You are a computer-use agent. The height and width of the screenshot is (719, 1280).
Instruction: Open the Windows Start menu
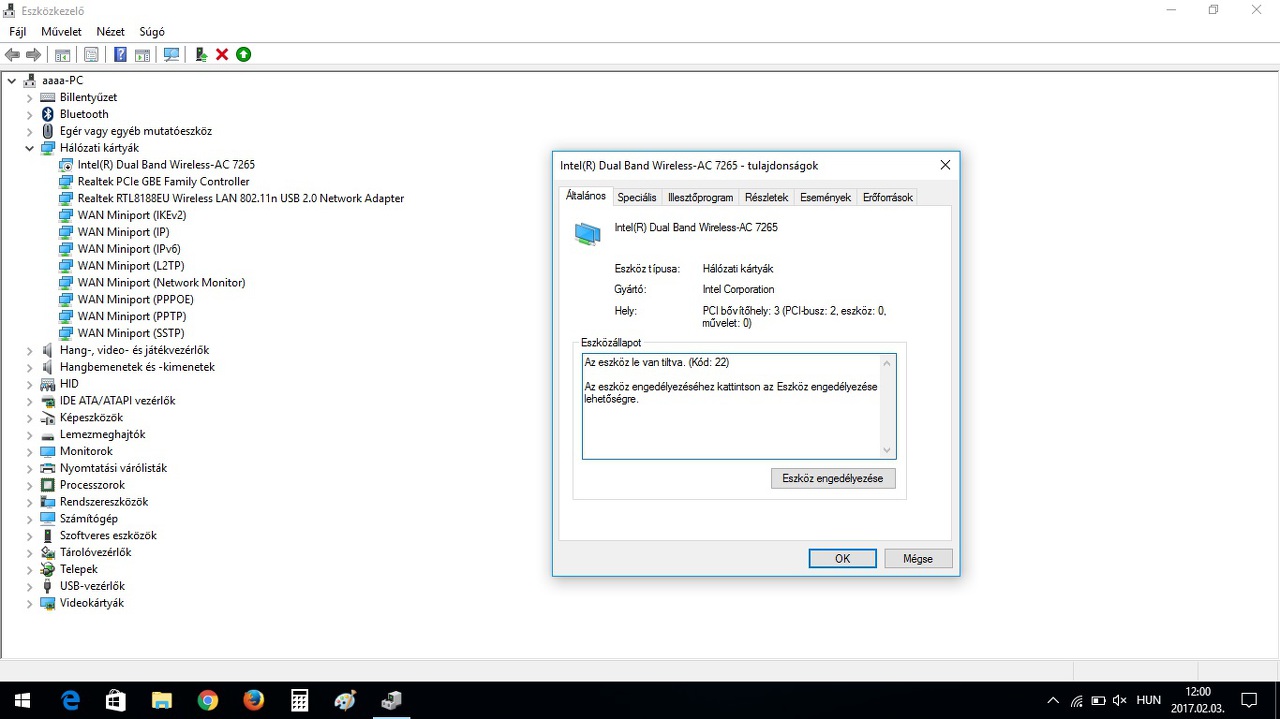click(21, 700)
